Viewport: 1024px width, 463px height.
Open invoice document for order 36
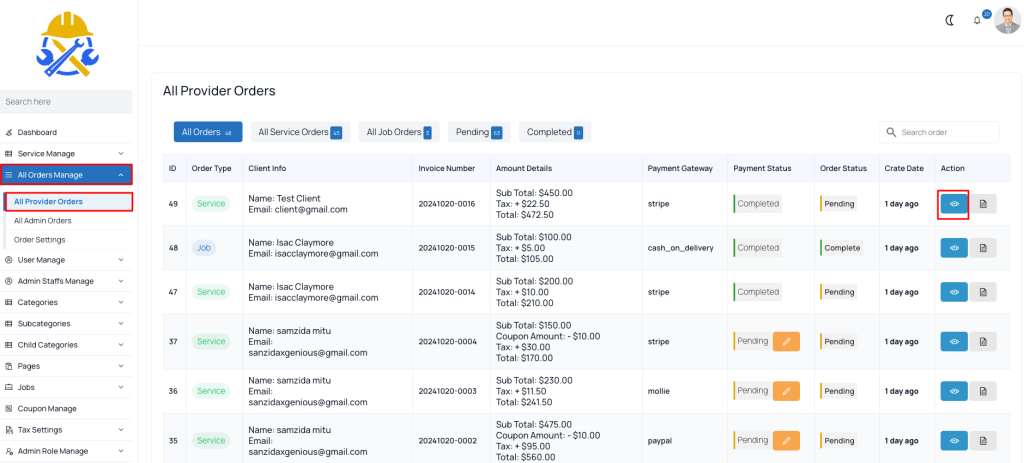pos(983,391)
